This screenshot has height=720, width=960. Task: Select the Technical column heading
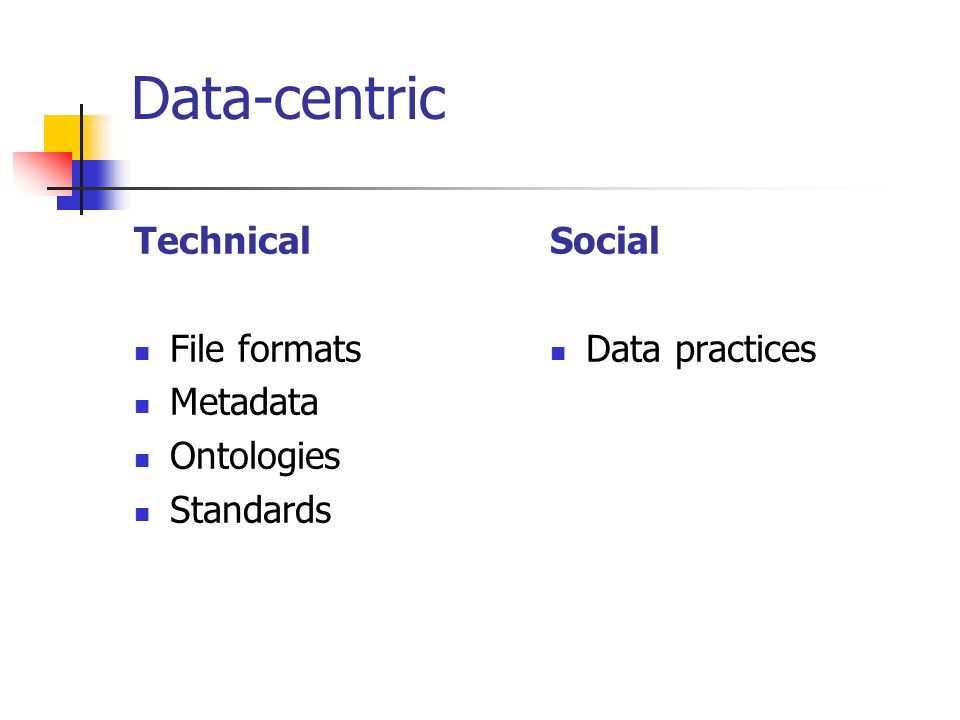tap(222, 241)
